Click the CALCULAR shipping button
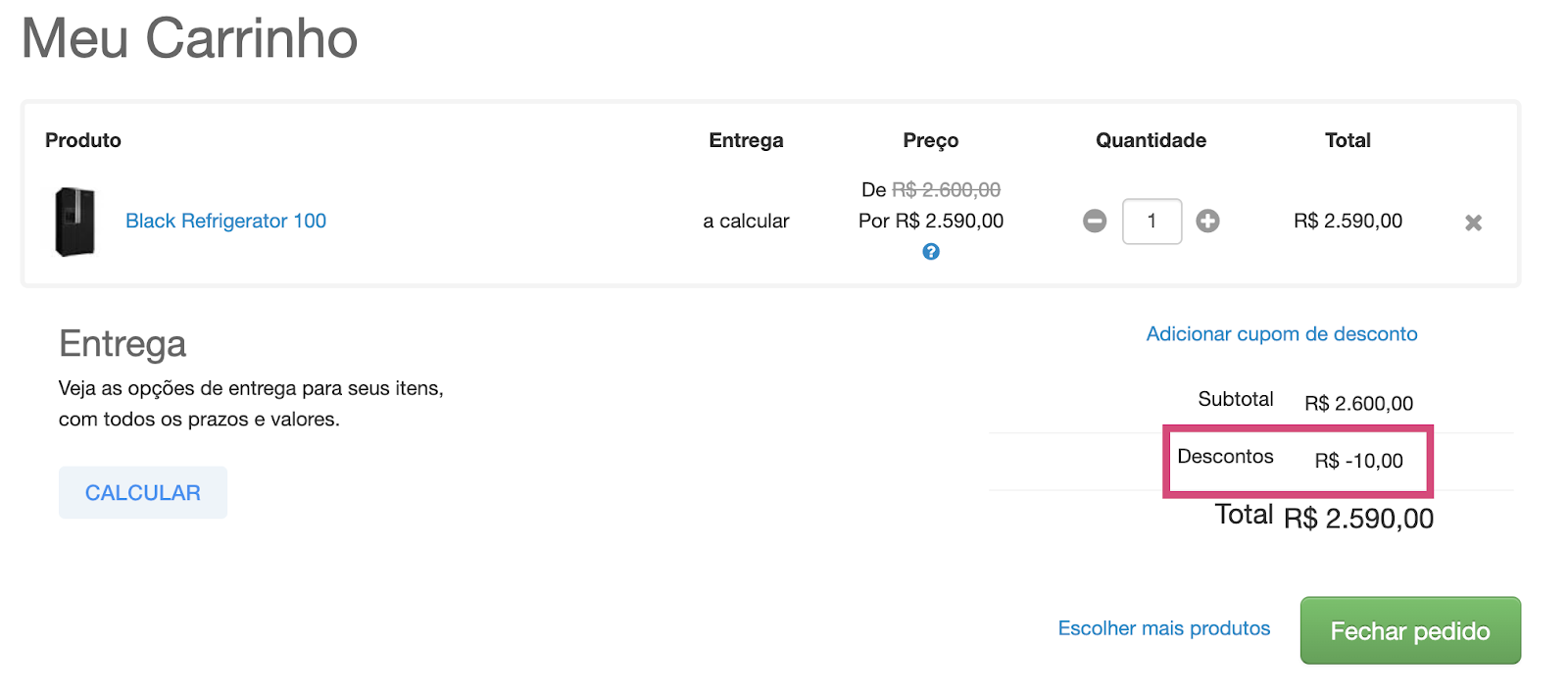 (x=142, y=492)
